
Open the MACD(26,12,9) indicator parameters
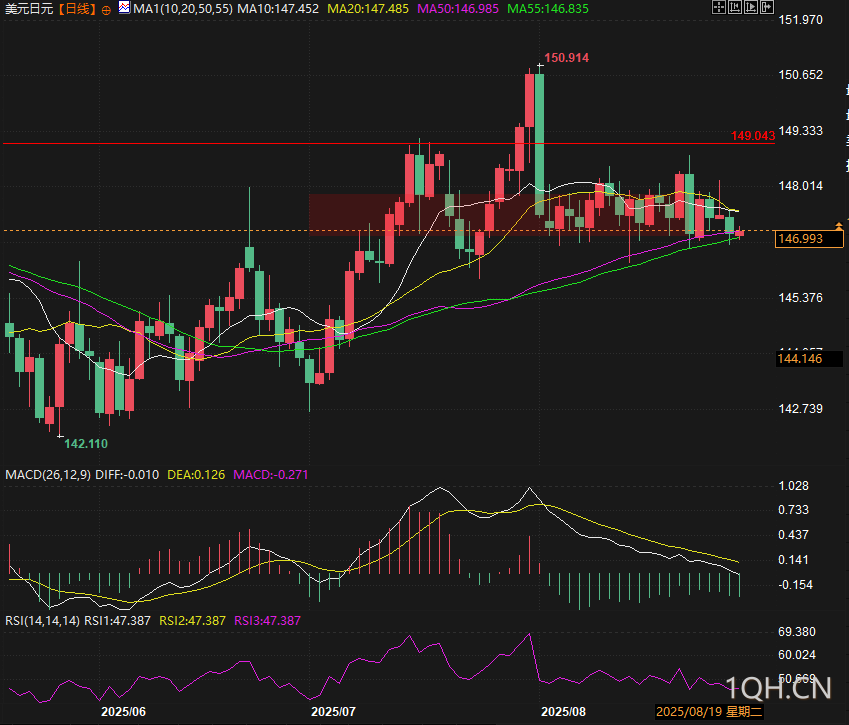click(47, 473)
